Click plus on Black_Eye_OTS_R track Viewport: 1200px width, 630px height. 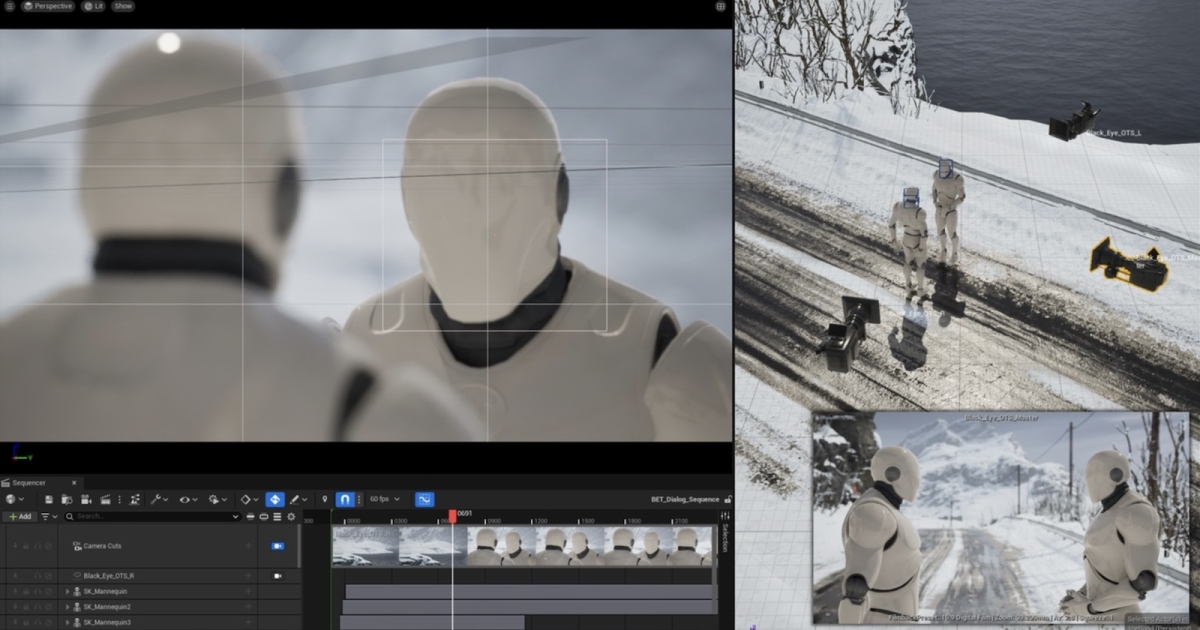(248, 576)
